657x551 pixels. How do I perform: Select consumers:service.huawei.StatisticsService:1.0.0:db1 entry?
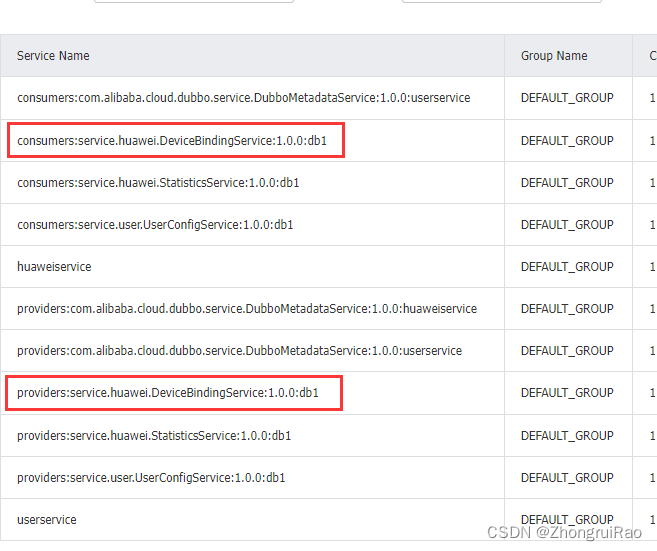[x=158, y=183]
